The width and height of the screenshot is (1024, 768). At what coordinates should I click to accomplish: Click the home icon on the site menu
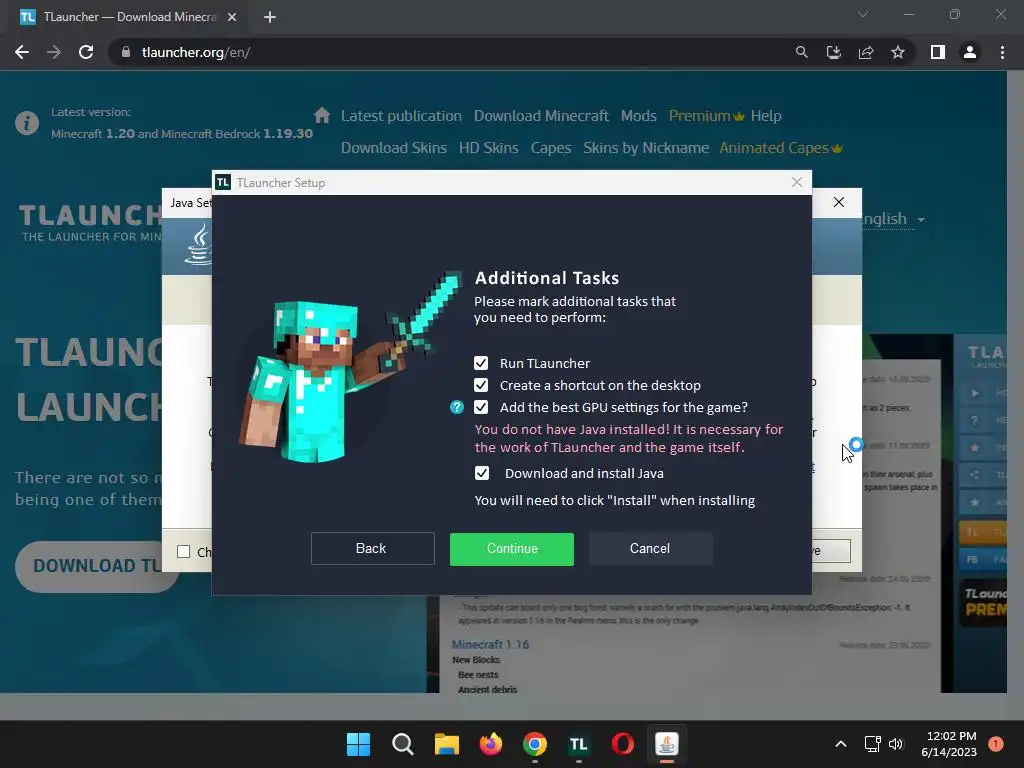point(321,116)
